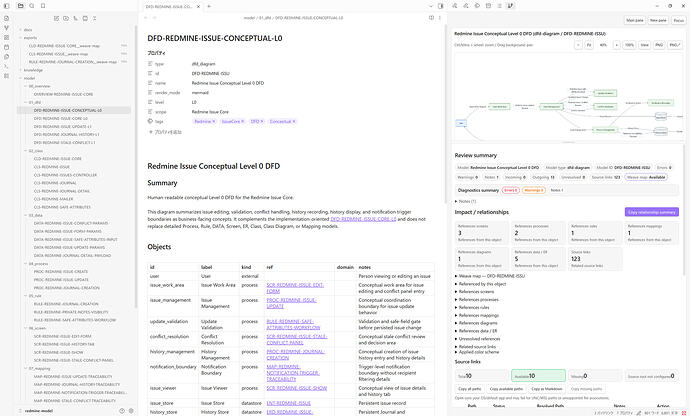Screen dimensions: 690x416
Task: Select the outline list tab in right sidebar
Action: coord(499,6)
